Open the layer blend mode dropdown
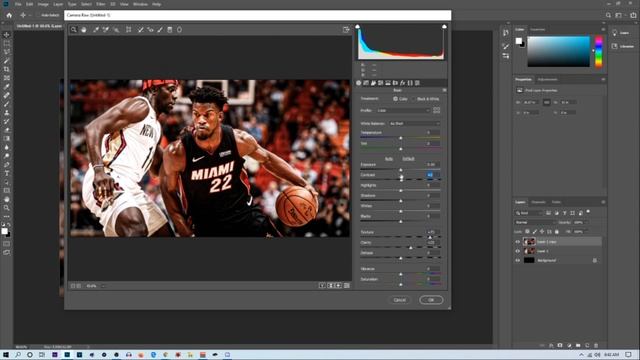Screen dimensions: 640x360 (535, 222)
